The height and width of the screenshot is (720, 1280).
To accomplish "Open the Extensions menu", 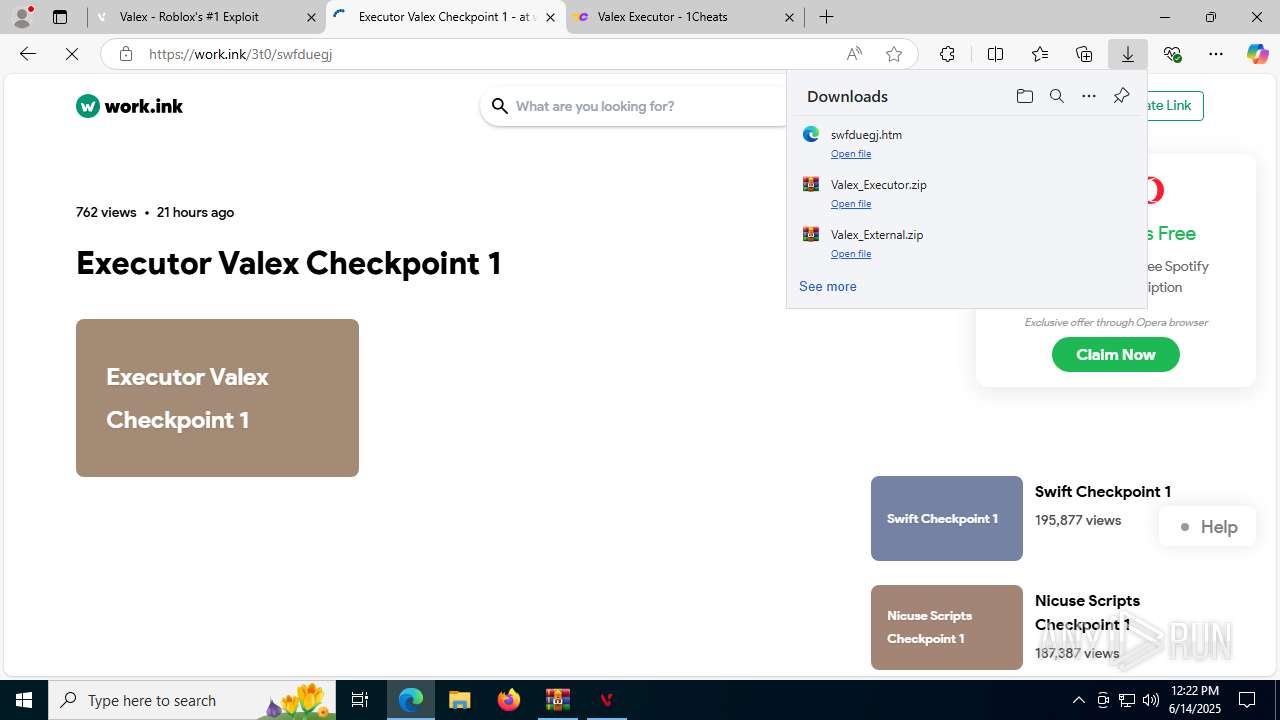I will 947,54.
